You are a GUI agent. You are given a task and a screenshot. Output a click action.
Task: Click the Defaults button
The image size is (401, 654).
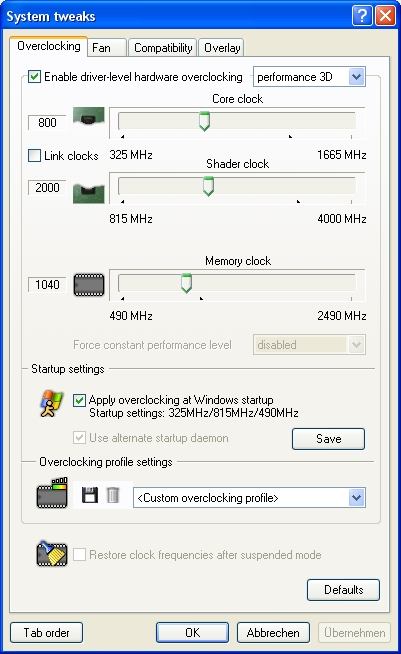coord(343,590)
